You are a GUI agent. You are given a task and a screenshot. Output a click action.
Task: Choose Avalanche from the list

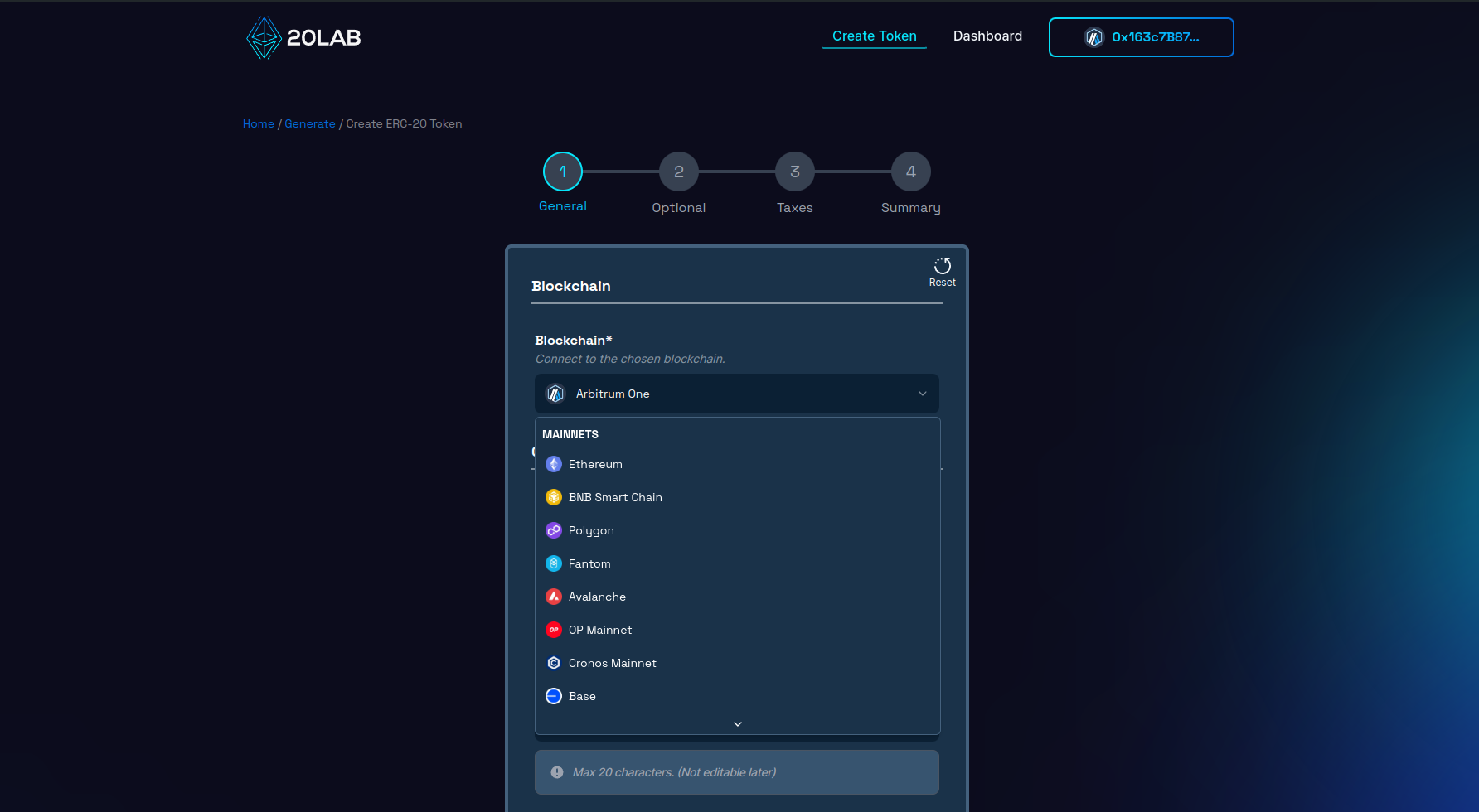click(738, 597)
